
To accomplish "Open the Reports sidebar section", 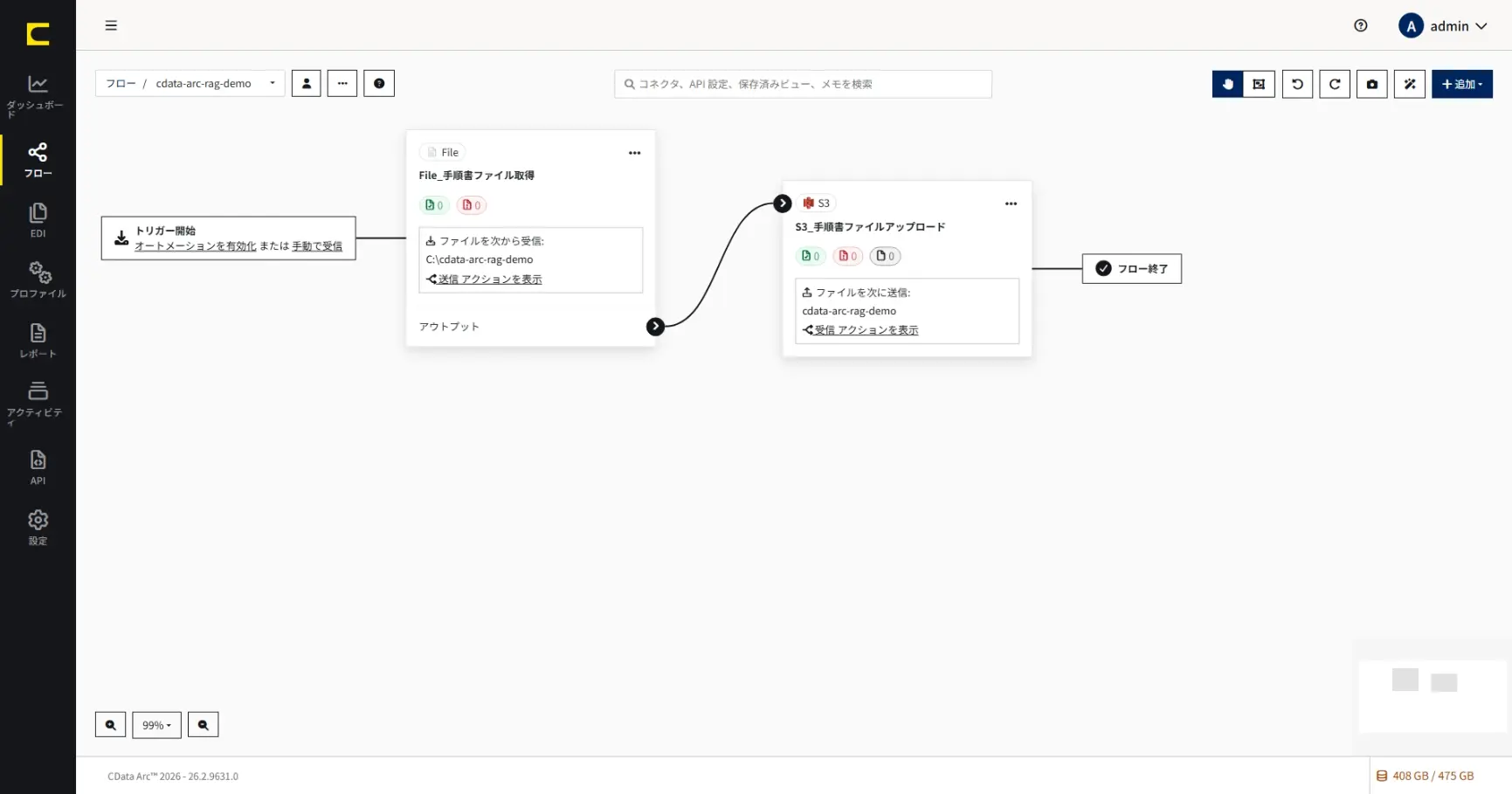I will [x=38, y=340].
